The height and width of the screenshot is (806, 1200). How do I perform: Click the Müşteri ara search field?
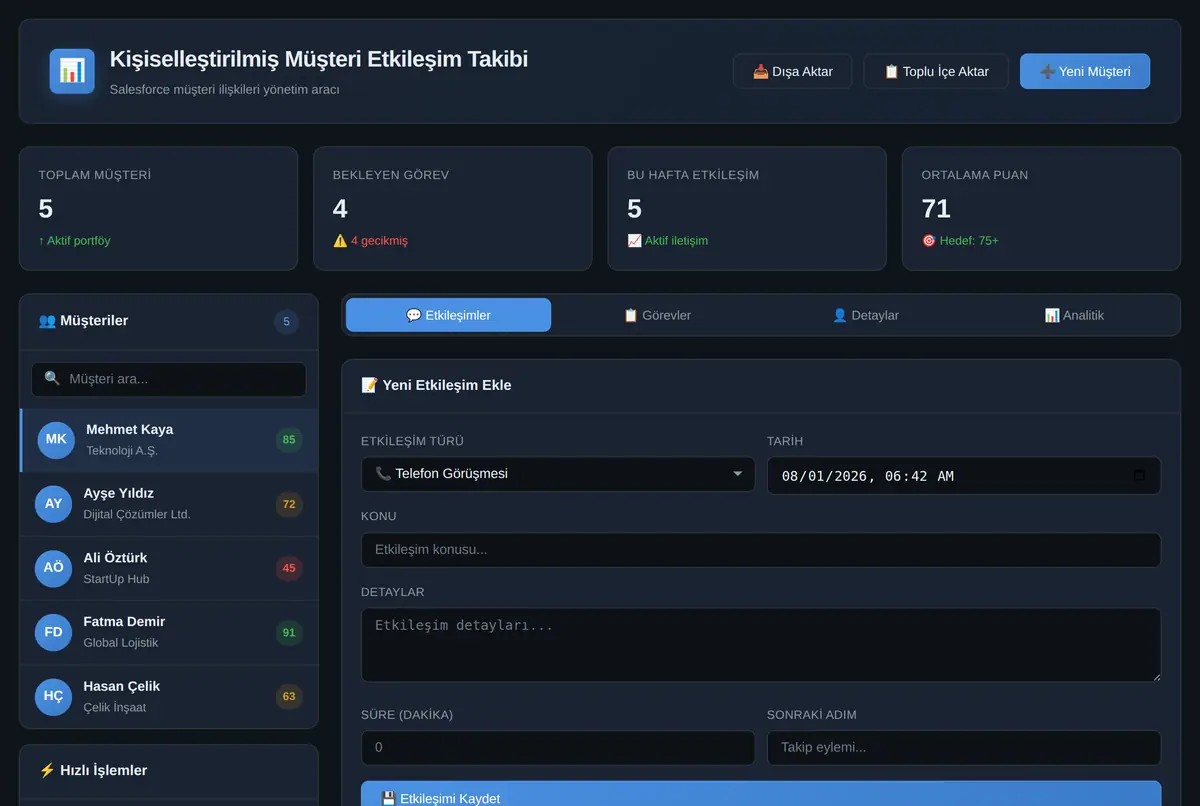coord(169,379)
